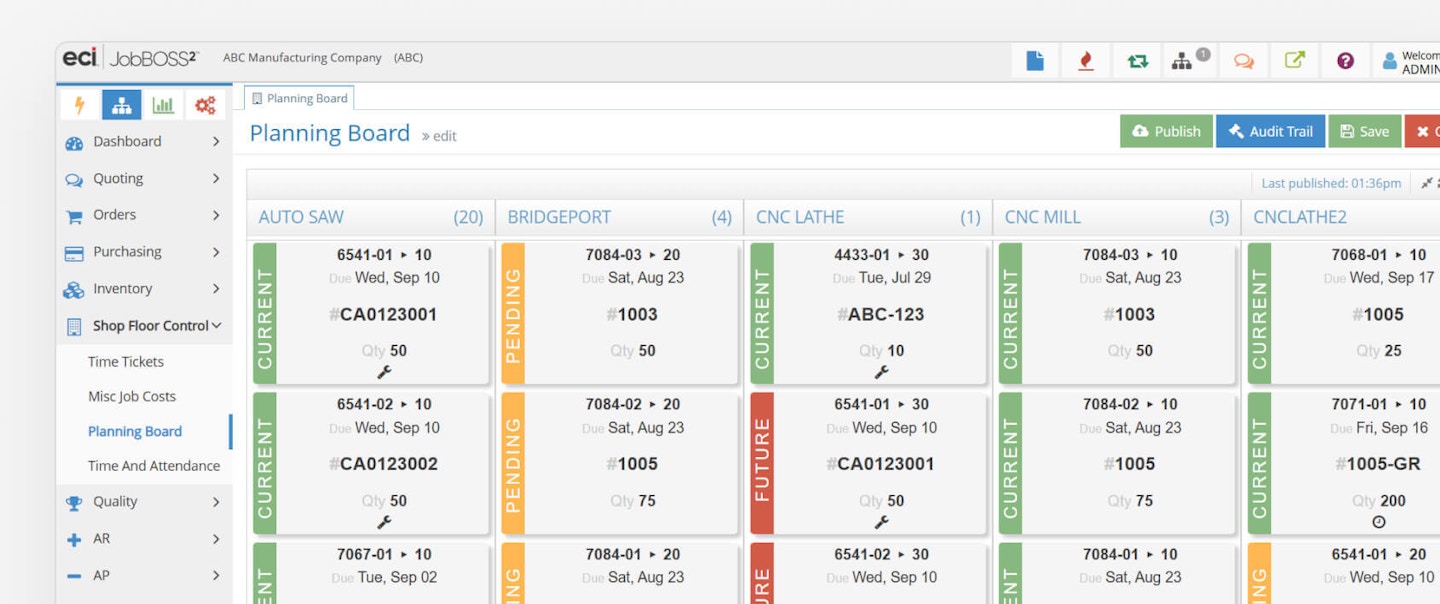Viewport: 1440px width, 604px height.
Task: Click the Quality trophy icon
Action: click(74, 503)
